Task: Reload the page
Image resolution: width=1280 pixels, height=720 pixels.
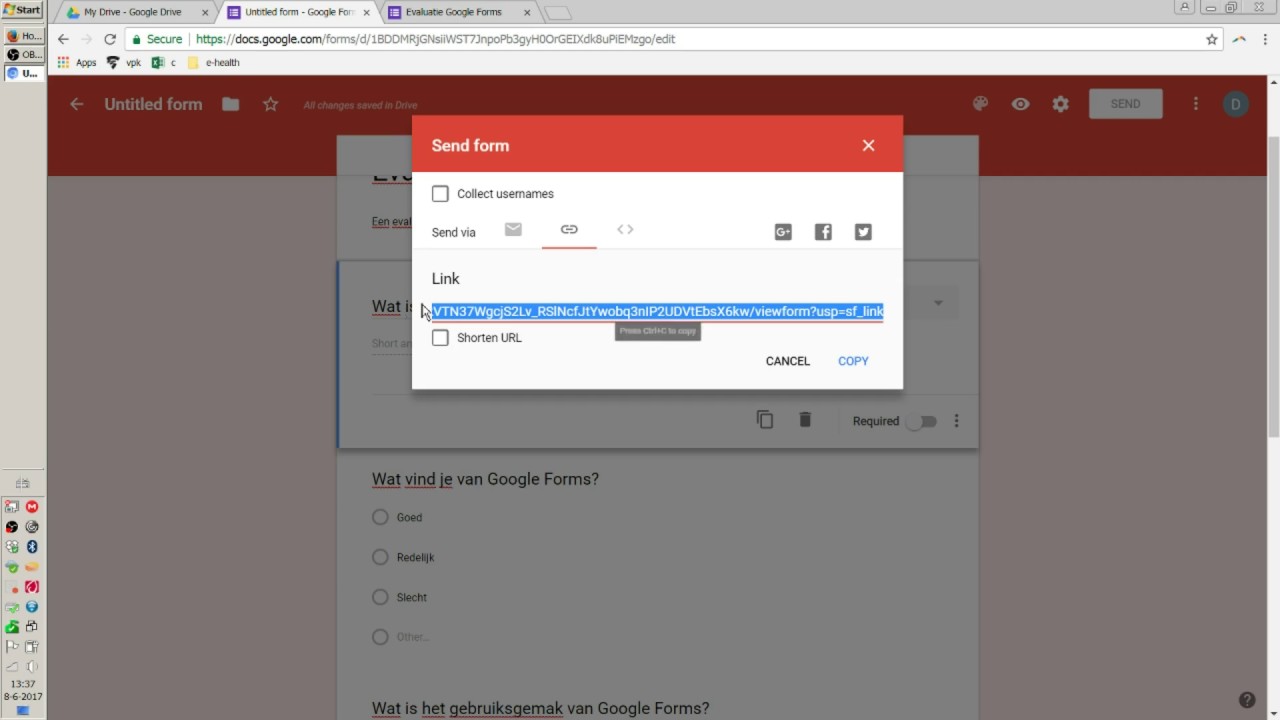Action: (110, 39)
